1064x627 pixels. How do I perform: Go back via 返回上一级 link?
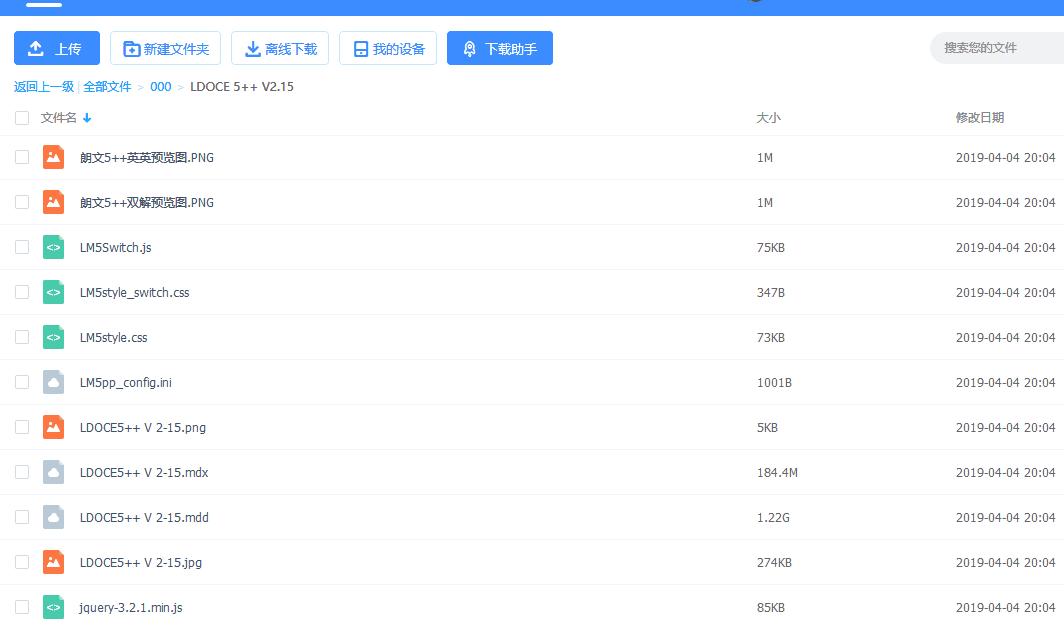pos(44,87)
